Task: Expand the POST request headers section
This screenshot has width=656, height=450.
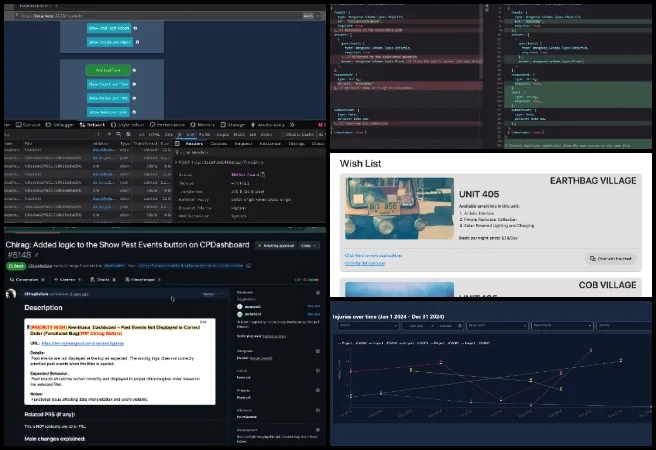Action: pos(178,160)
